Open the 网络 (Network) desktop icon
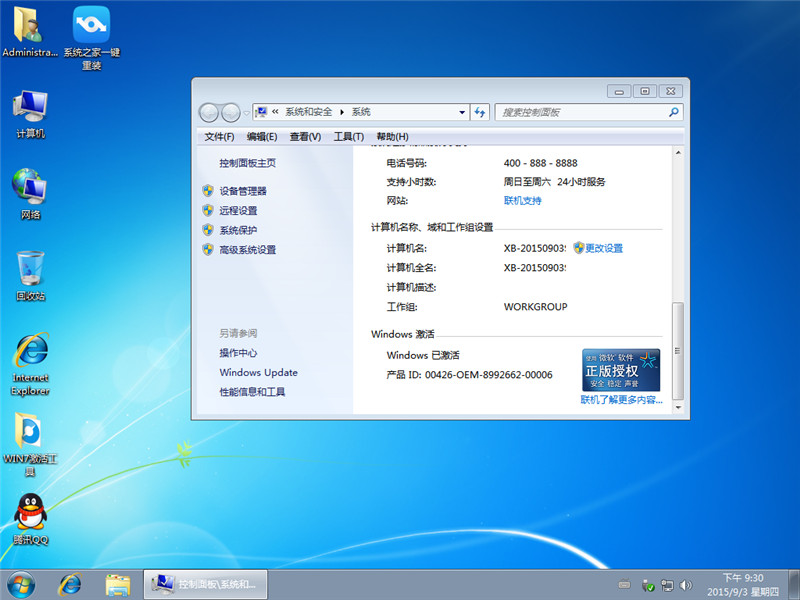800x600 pixels. click(29, 190)
